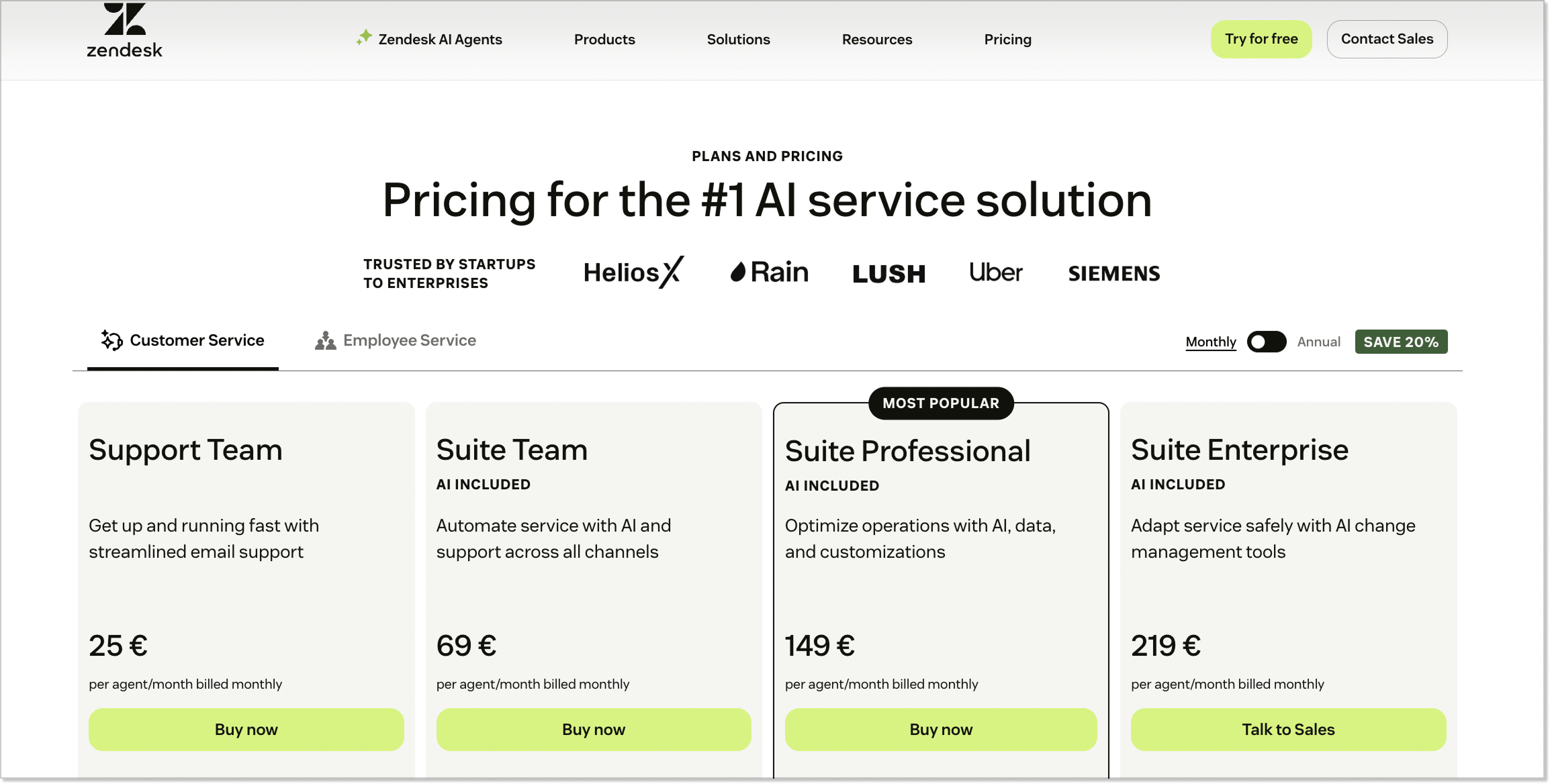Buy the Suite Professional plan now
This screenshot has width=1550, height=784.
tap(940, 729)
